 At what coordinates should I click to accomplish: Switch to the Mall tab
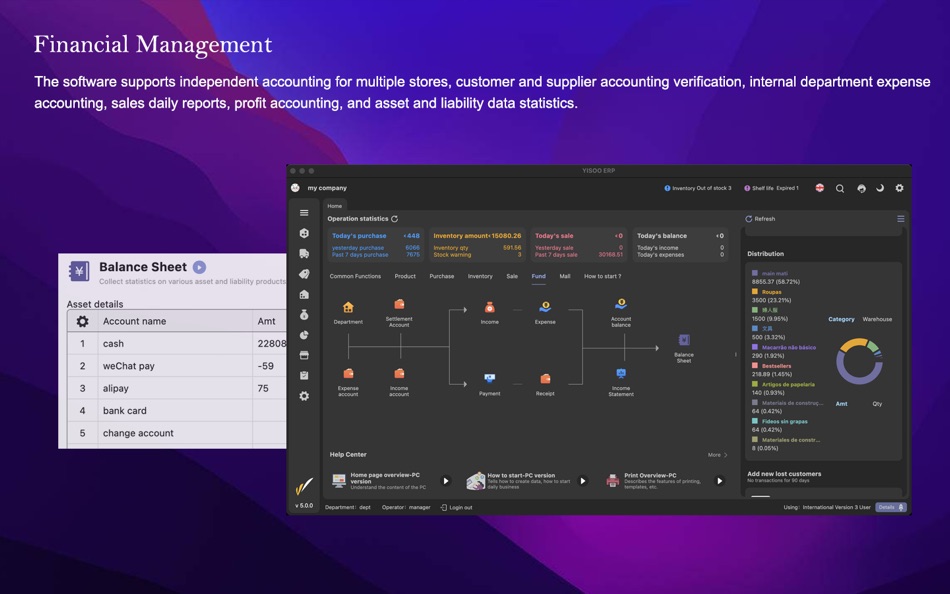(565, 276)
